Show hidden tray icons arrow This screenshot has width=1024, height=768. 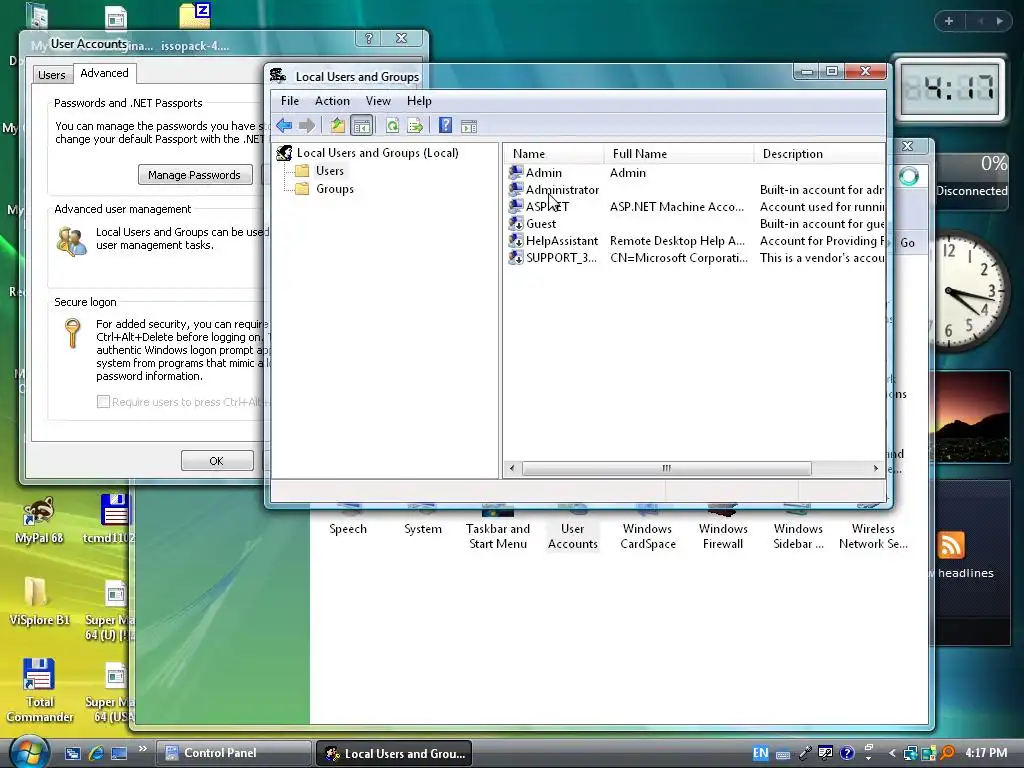(x=891, y=753)
